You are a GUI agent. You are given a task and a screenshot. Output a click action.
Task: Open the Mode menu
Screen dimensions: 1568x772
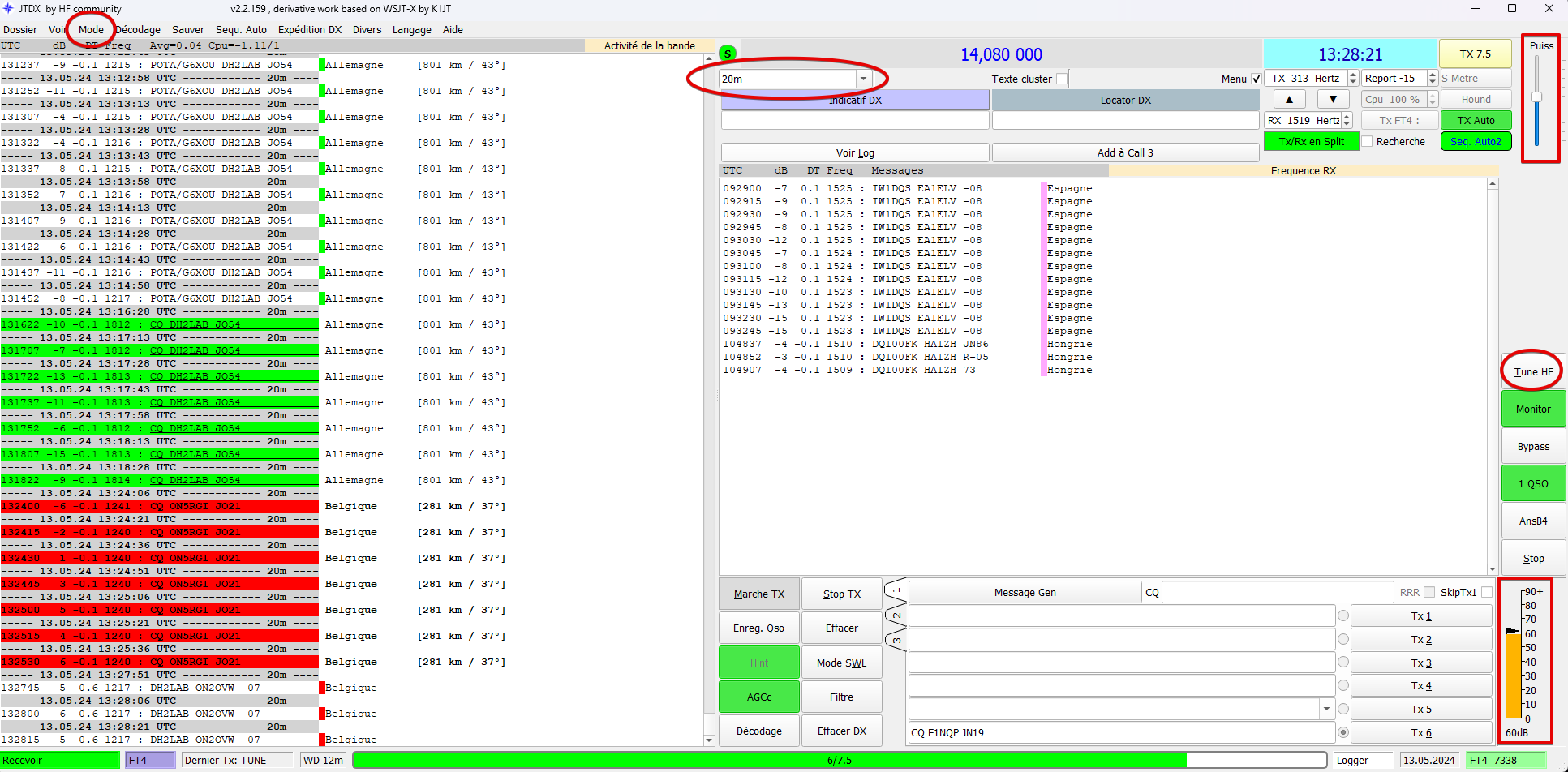91,29
